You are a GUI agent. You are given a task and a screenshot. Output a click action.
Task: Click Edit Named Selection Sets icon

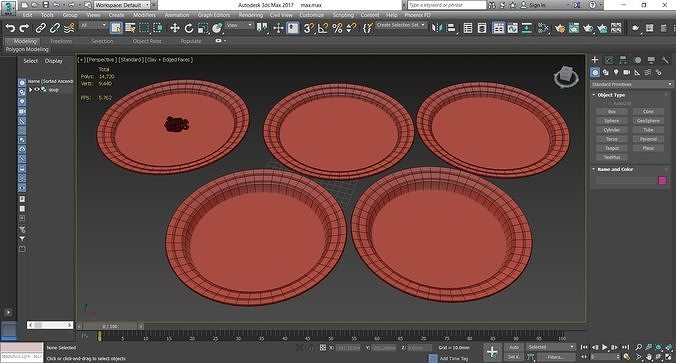coord(367,28)
